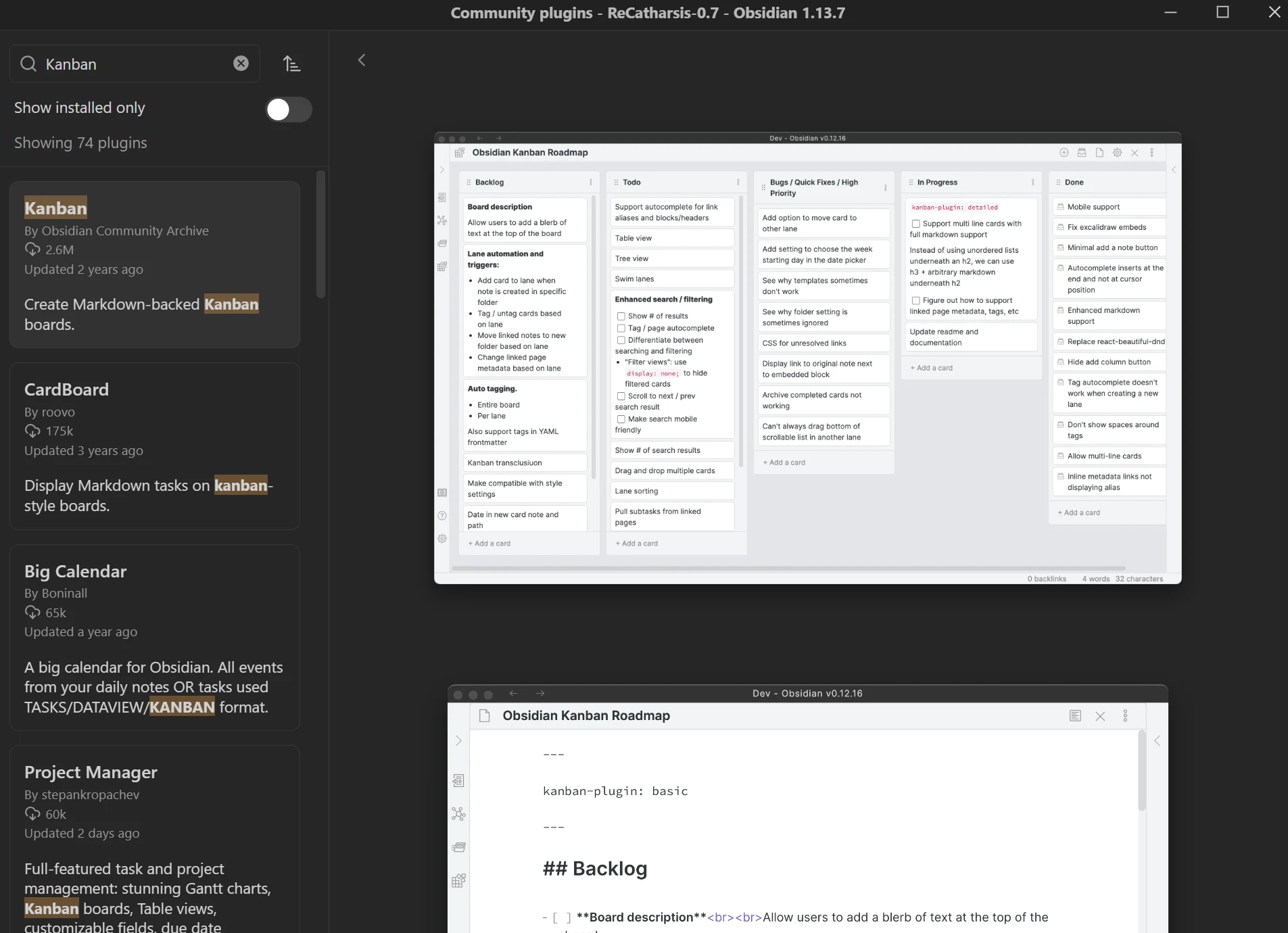View the Kanban board roadmap screenshot

tap(807, 358)
